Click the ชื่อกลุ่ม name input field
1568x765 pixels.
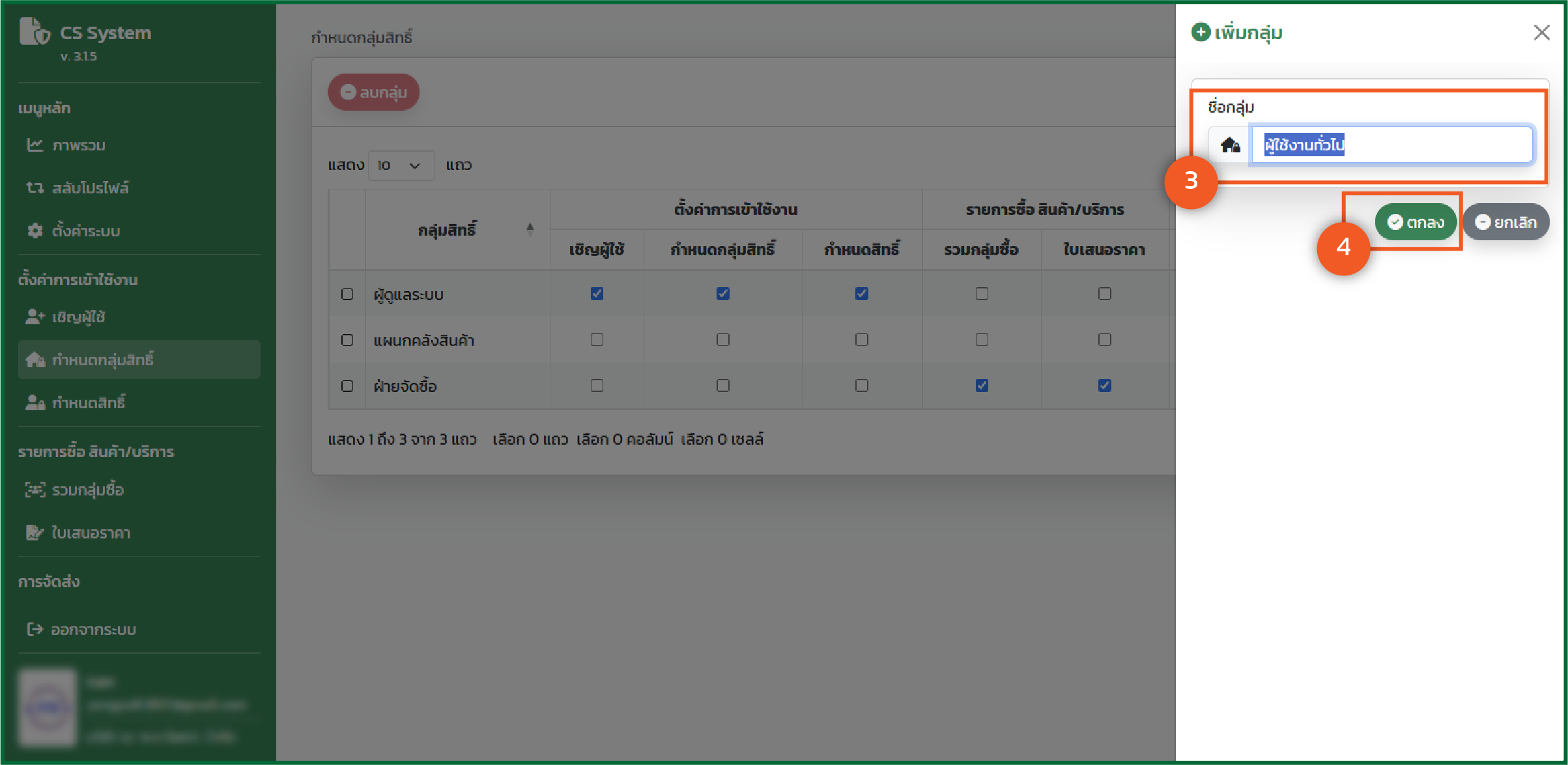(1391, 145)
